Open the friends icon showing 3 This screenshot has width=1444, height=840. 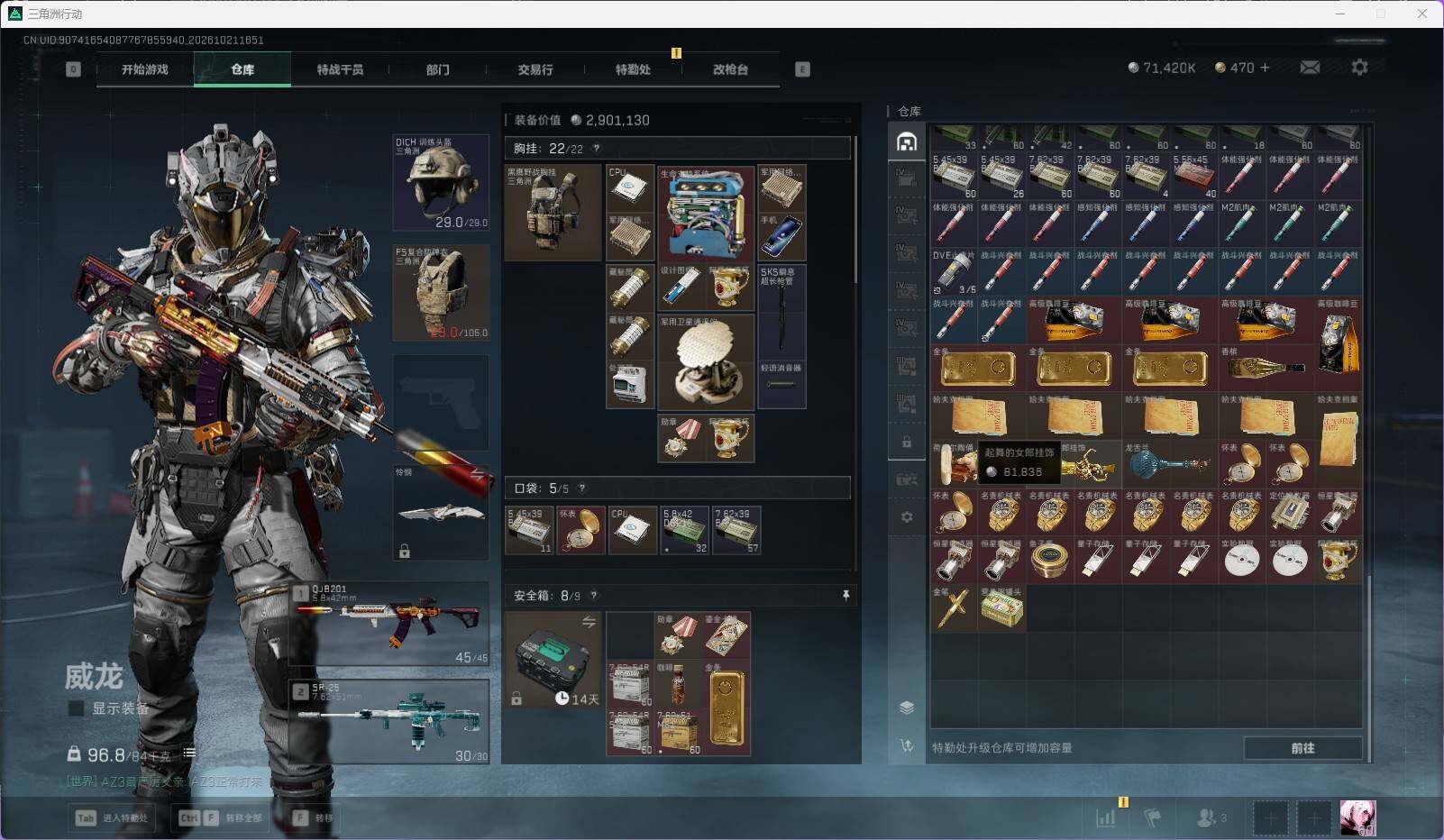(x=1211, y=817)
